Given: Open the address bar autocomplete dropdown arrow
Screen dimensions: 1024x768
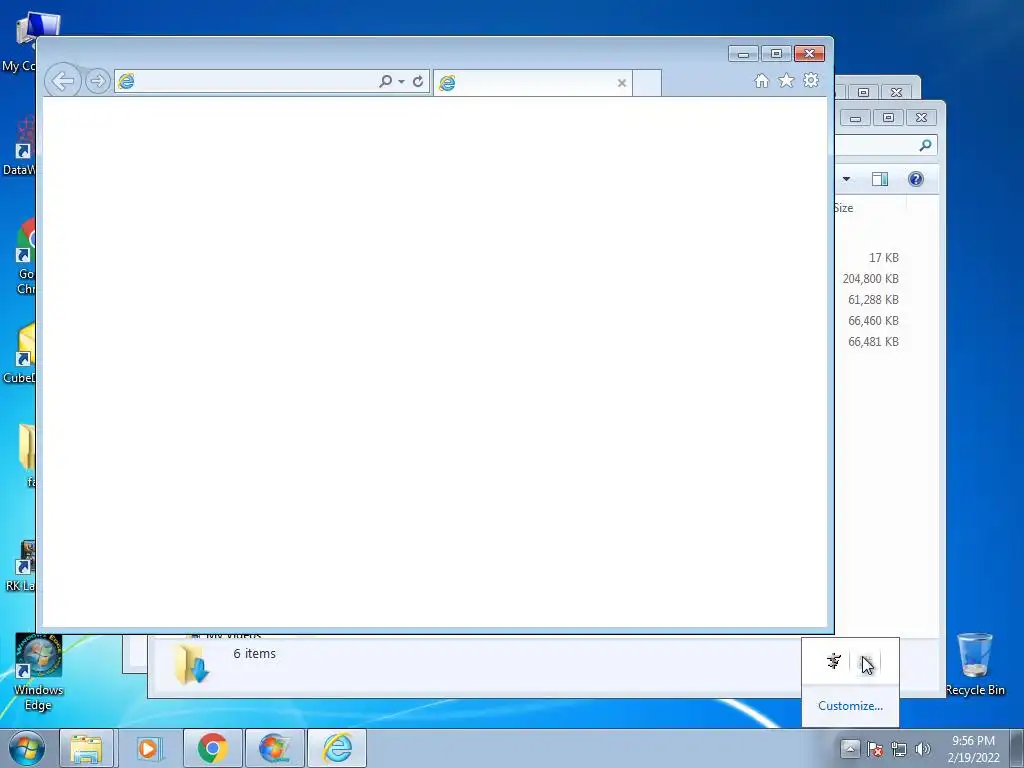Looking at the screenshot, I should pos(401,82).
